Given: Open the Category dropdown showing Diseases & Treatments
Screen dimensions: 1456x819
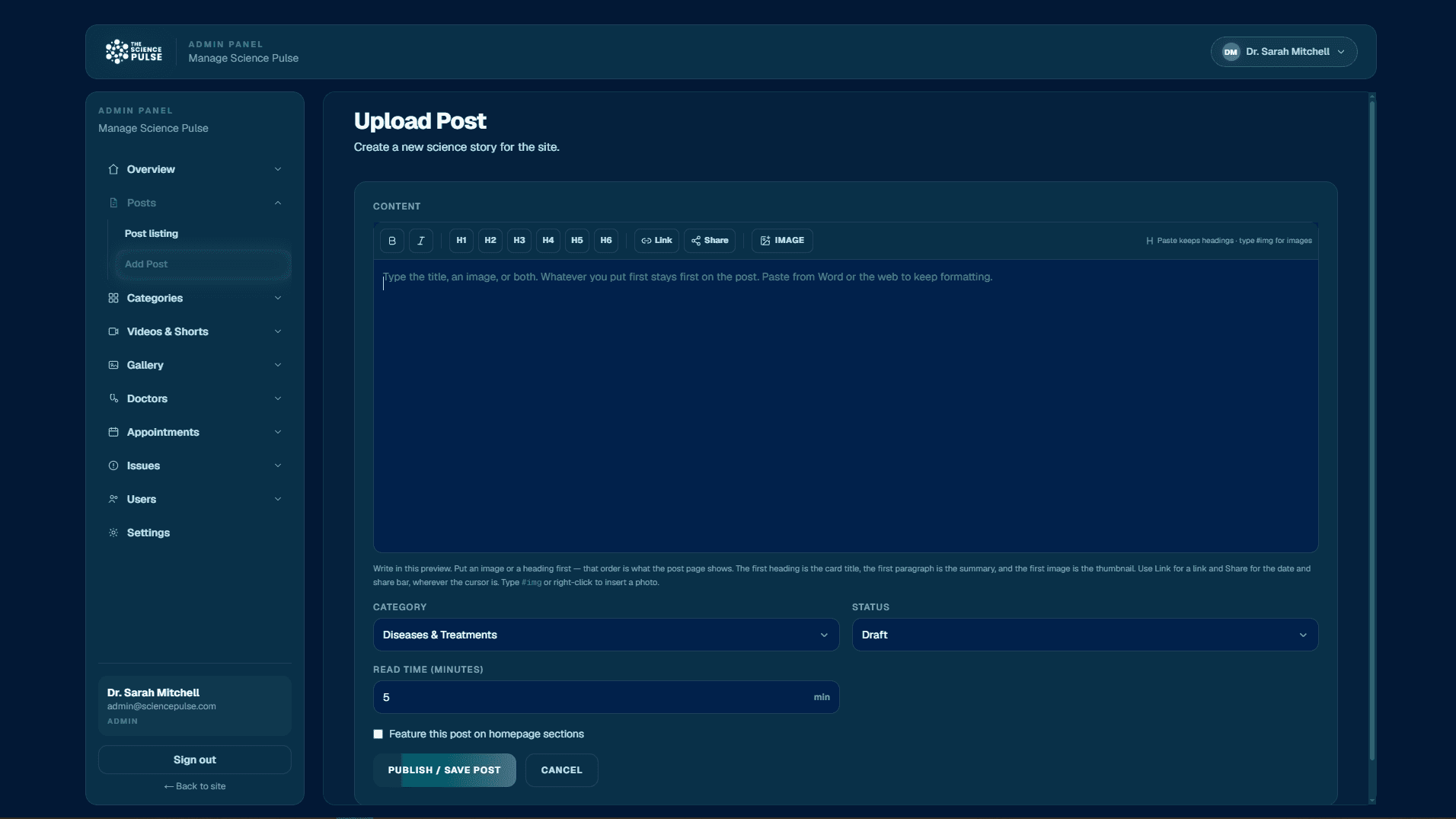Looking at the screenshot, I should click(606, 635).
